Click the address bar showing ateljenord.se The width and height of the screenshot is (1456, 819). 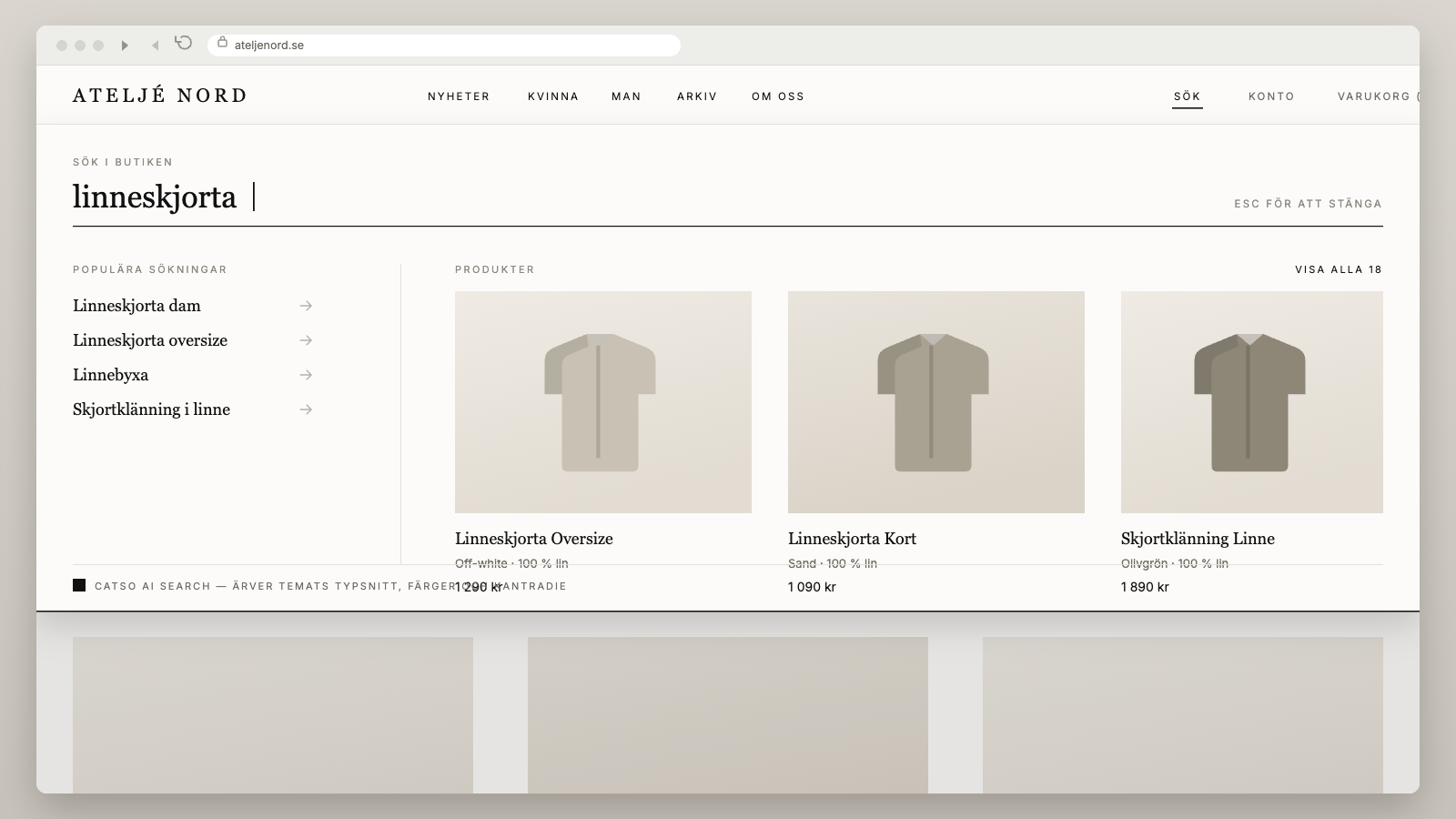444,45
